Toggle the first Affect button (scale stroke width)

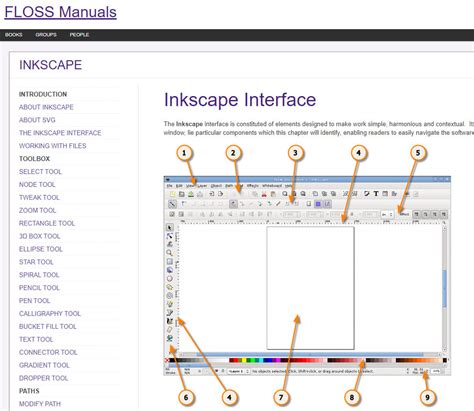(416, 214)
